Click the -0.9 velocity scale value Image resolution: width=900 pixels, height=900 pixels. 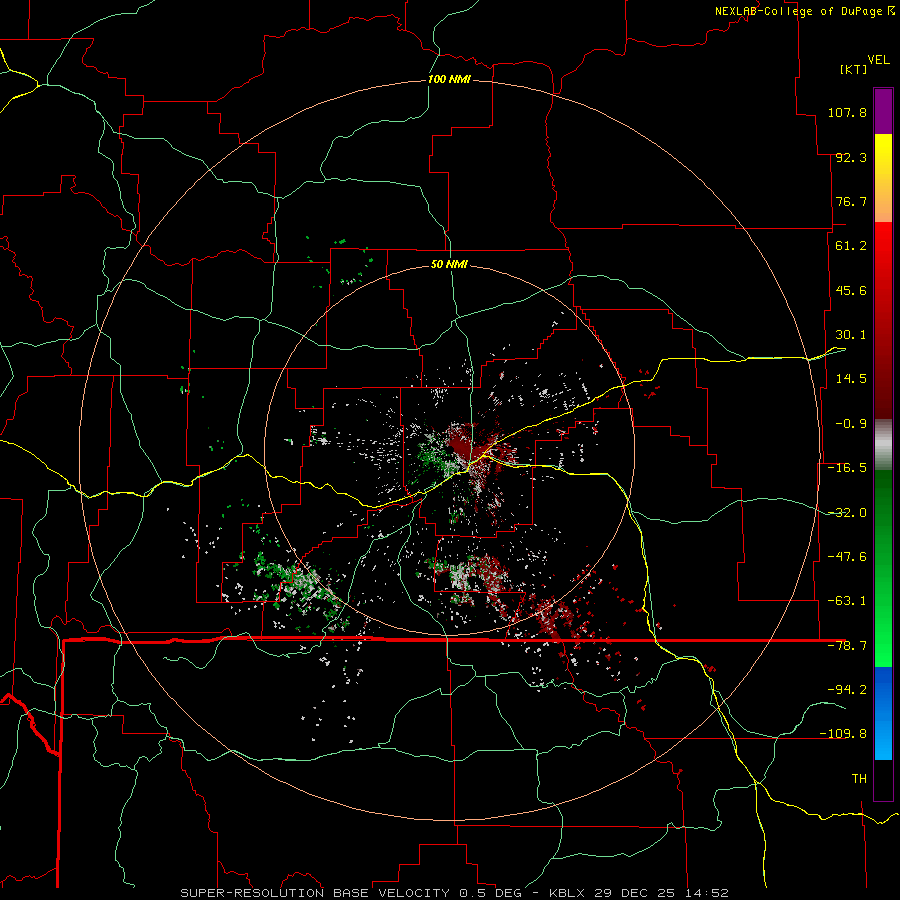pyautogui.click(x=851, y=424)
